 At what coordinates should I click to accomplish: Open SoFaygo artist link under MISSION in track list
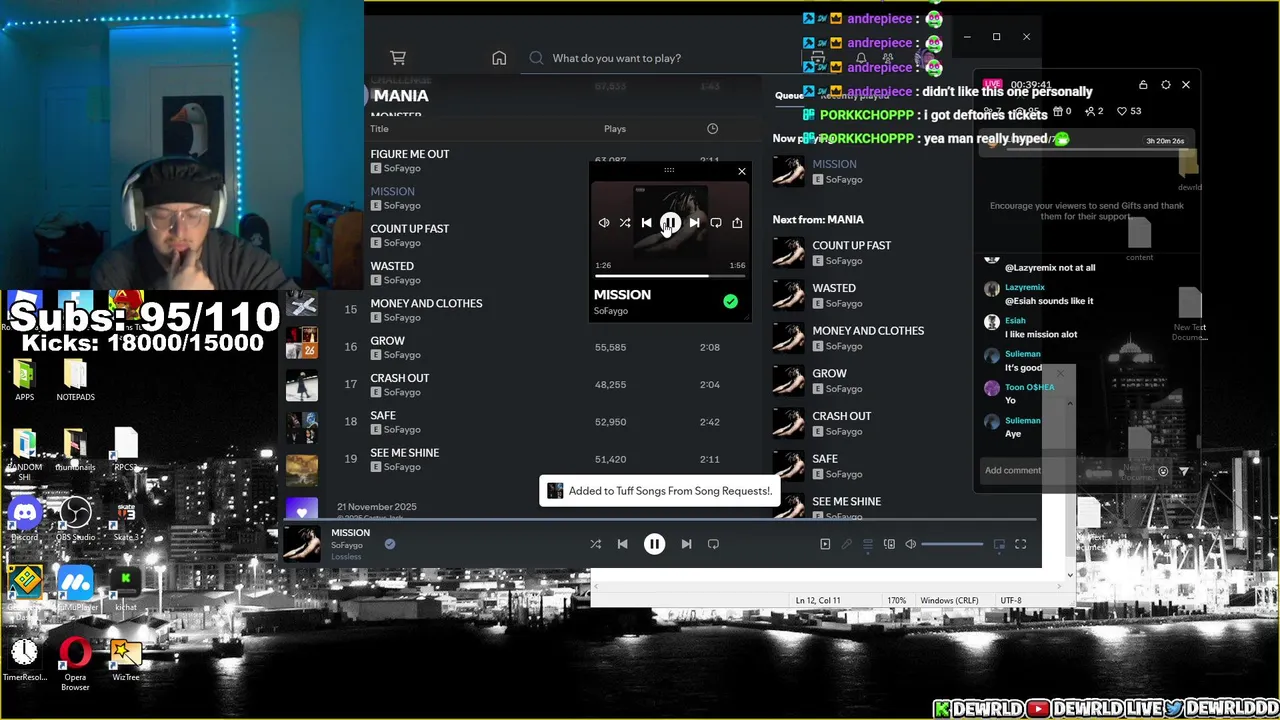402,206
